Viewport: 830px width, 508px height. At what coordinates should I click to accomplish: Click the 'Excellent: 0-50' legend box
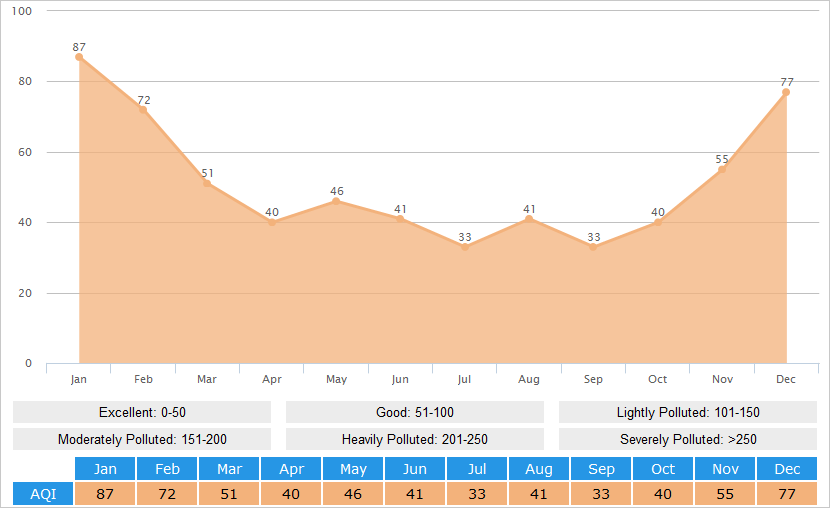click(142, 412)
